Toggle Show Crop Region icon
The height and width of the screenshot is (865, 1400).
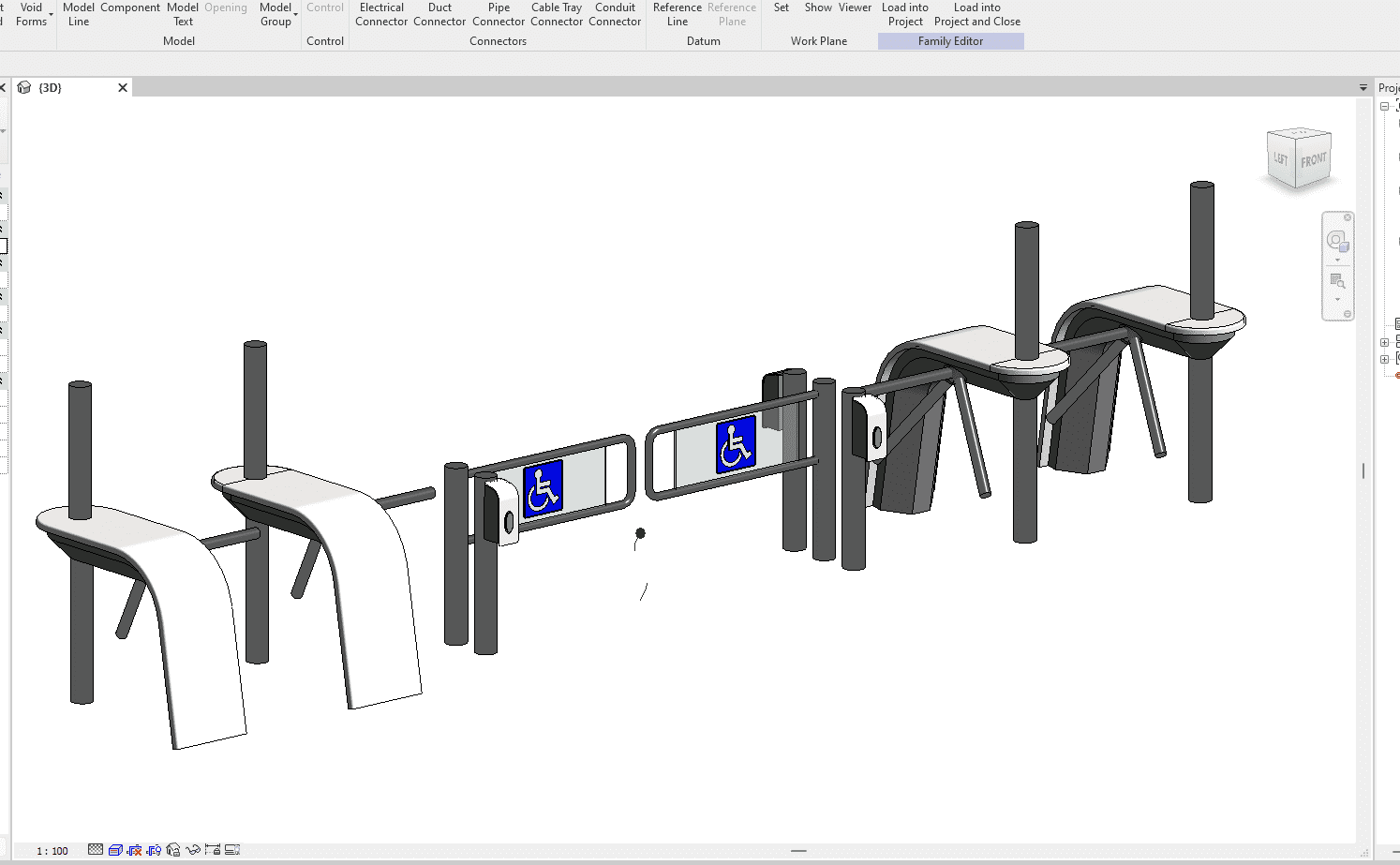click(154, 850)
